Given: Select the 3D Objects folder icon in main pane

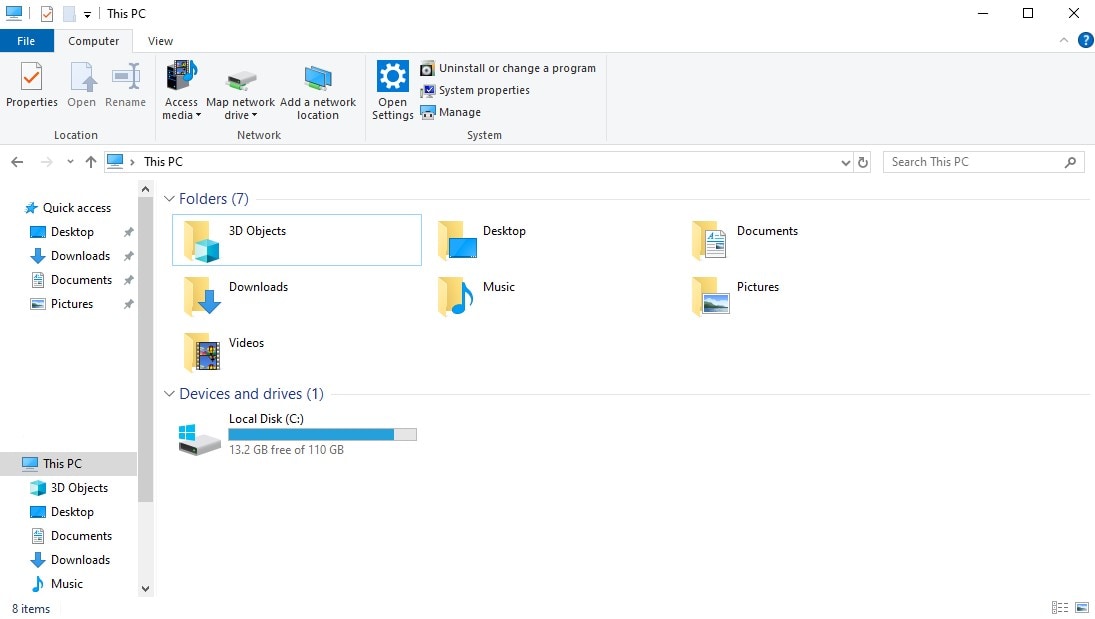Looking at the screenshot, I should [x=202, y=241].
